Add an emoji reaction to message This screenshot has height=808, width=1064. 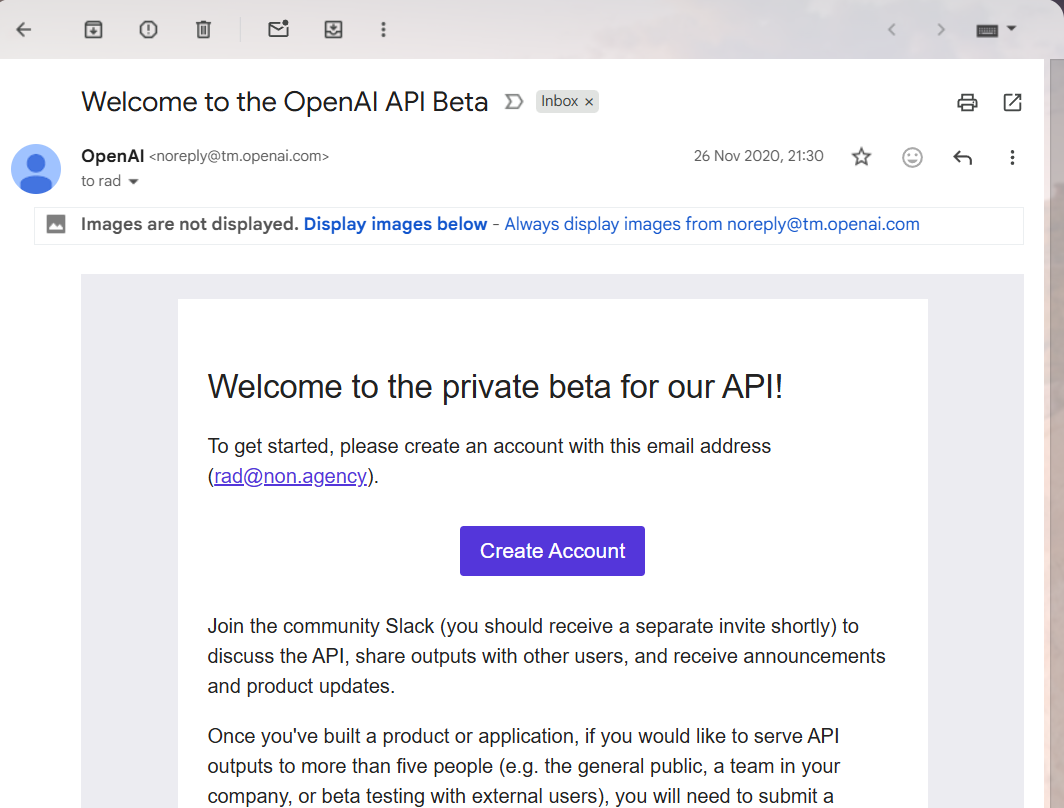coord(912,157)
